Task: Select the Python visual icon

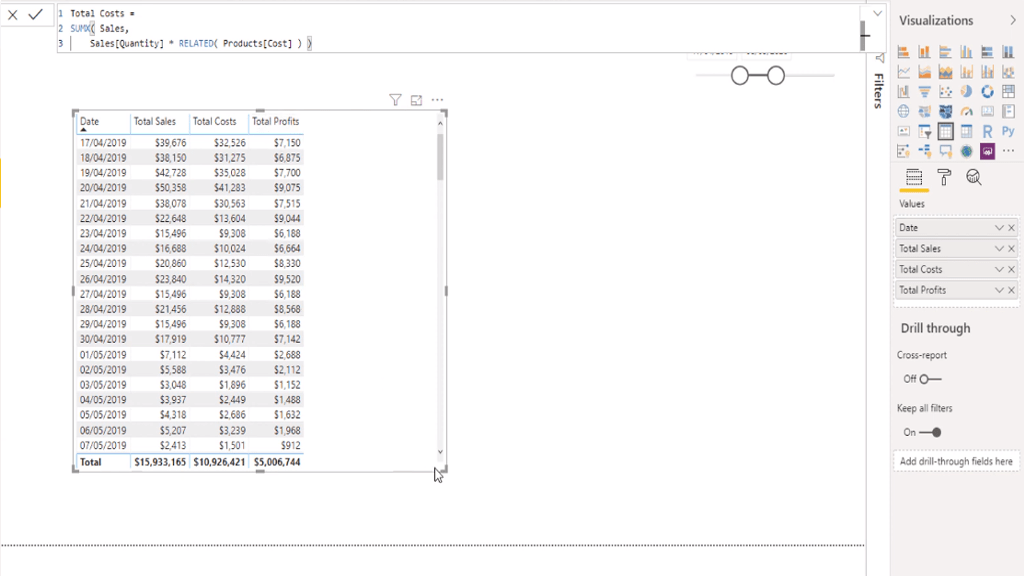Action: tap(1008, 132)
